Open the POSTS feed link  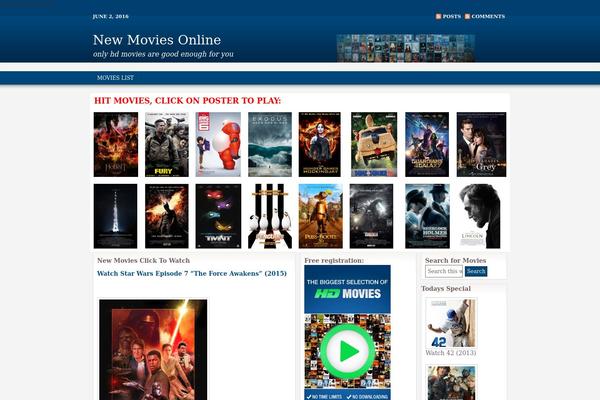pyautogui.click(x=452, y=16)
